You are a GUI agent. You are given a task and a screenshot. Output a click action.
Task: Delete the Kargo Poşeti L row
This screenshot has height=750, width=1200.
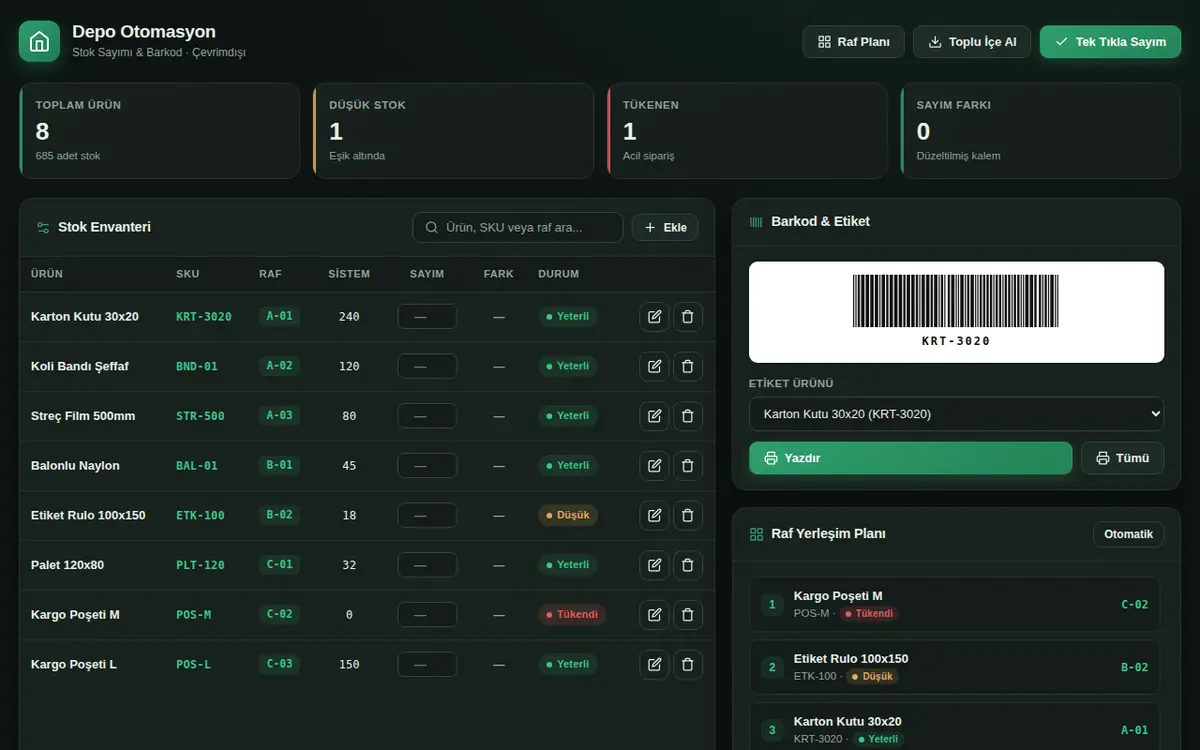pos(688,664)
